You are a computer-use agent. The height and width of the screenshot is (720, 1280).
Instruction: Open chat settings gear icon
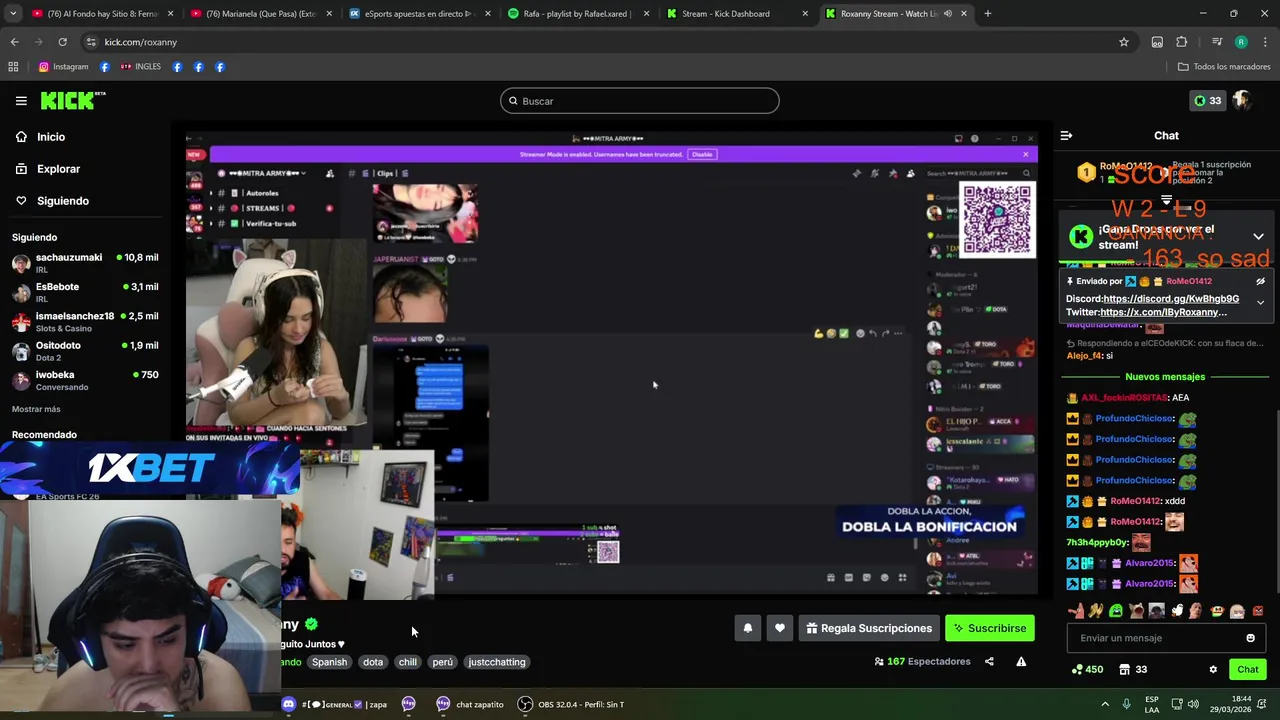[x=1213, y=669]
